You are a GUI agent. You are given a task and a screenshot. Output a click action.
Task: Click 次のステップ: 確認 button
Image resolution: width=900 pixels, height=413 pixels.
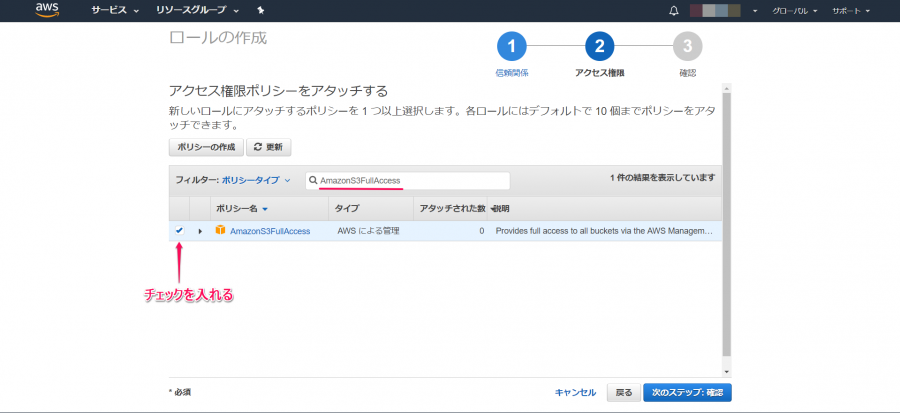[688, 393]
